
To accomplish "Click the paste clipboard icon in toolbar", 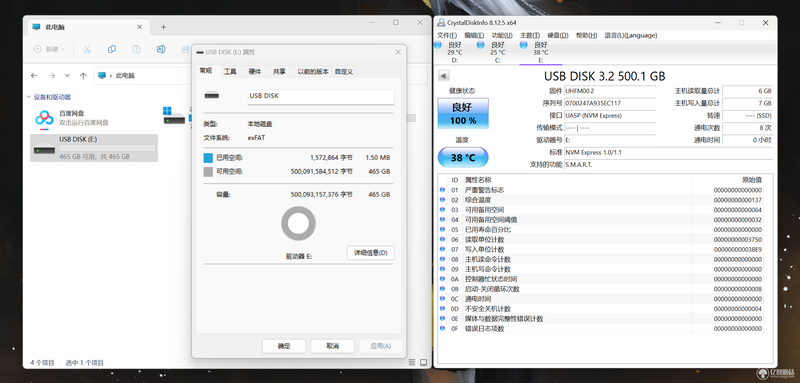I will tap(136, 49).
